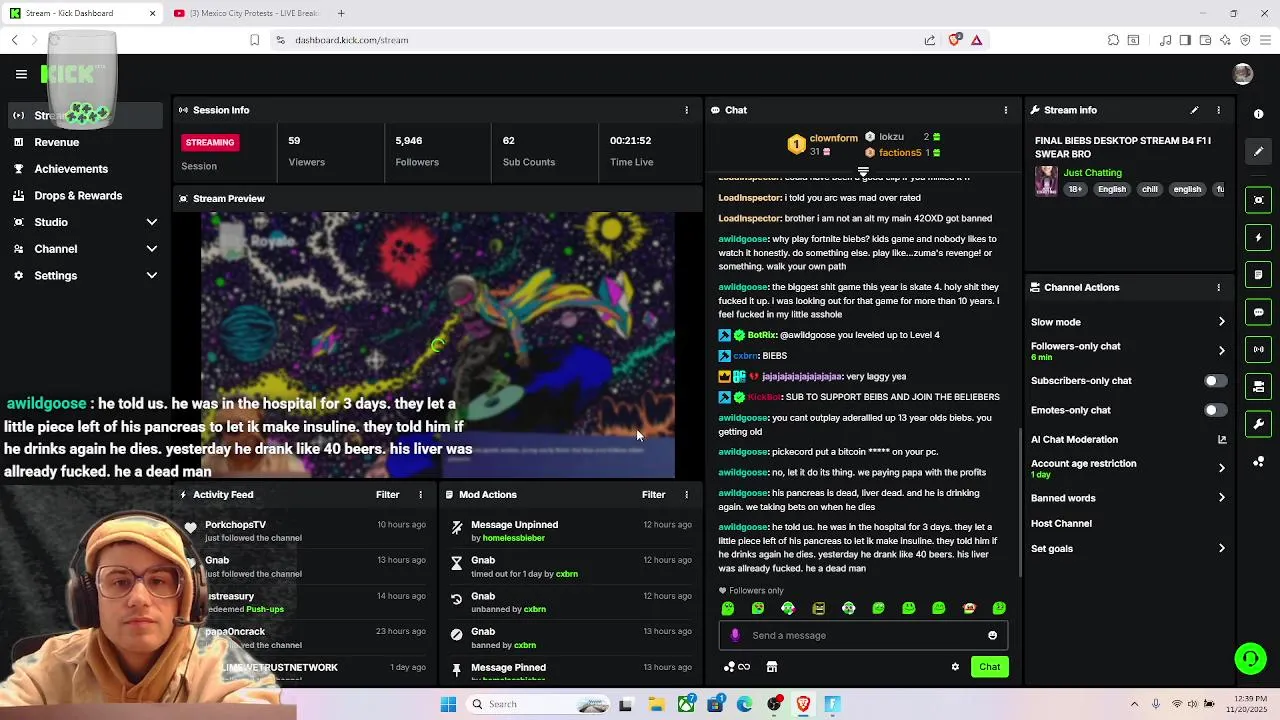Click the 18+ stream tag
The width and height of the screenshot is (1280, 720).
pyautogui.click(x=1075, y=189)
